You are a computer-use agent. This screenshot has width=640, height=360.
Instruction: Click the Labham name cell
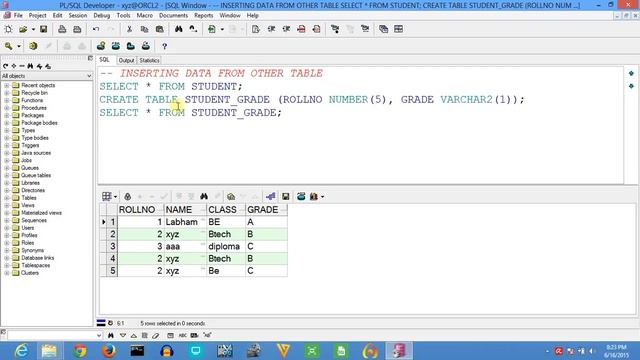(x=185, y=222)
